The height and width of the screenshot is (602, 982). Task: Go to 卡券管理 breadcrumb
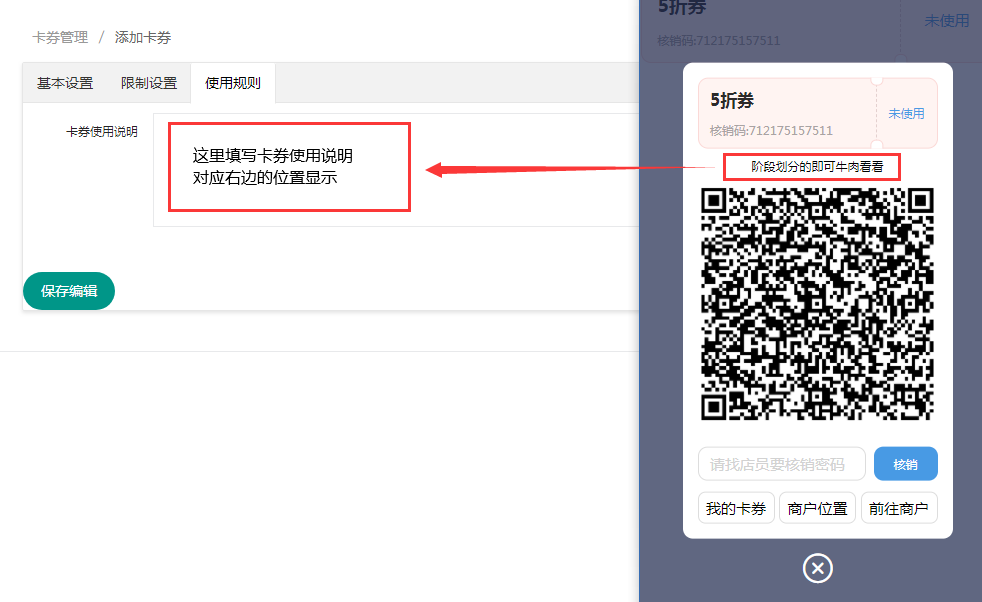point(60,38)
